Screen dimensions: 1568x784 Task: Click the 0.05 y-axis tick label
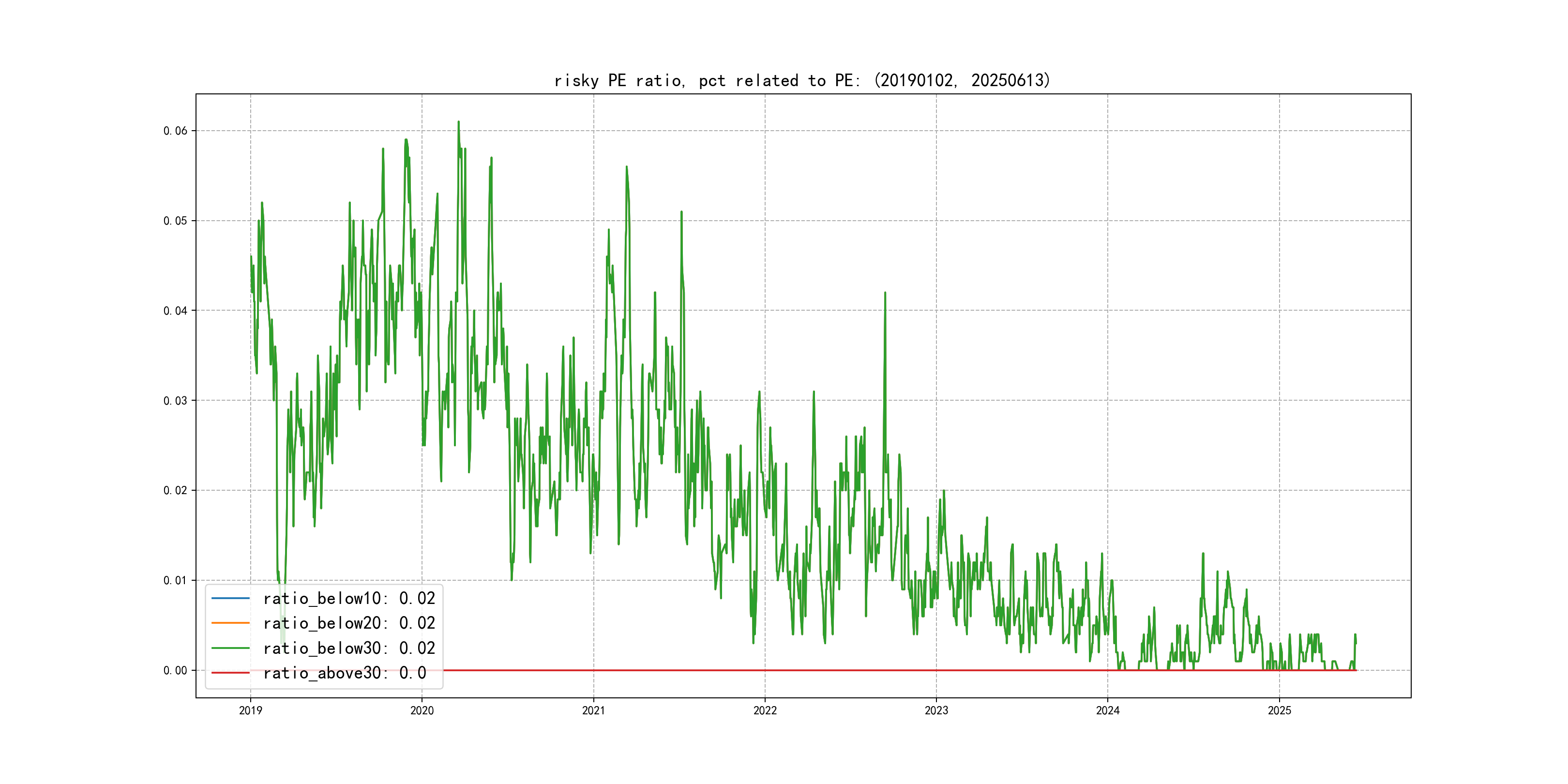(175, 220)
